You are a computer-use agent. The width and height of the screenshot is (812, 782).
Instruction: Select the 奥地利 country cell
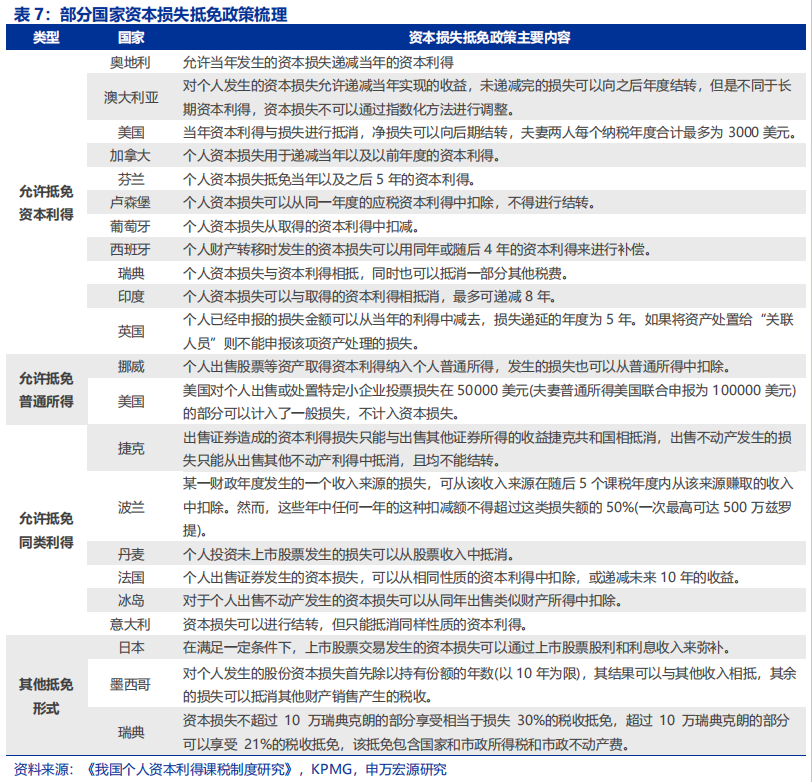point(130,62)
